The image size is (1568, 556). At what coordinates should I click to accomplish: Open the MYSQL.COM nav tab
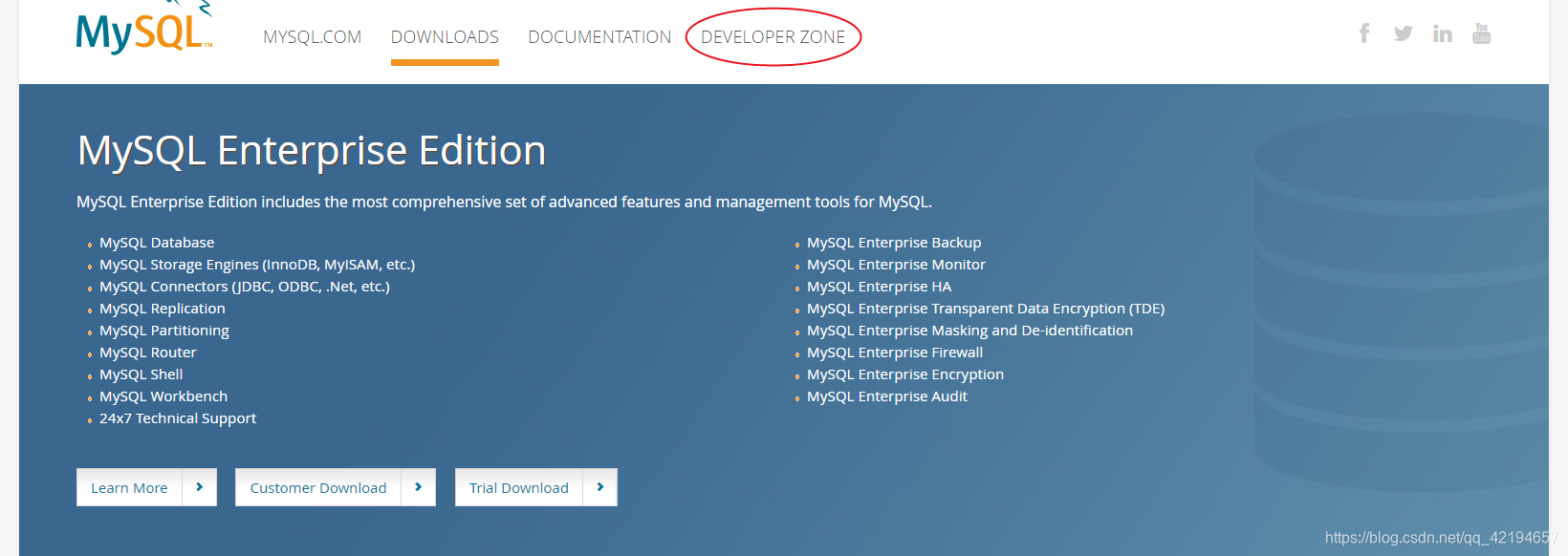tap(313, 37)
